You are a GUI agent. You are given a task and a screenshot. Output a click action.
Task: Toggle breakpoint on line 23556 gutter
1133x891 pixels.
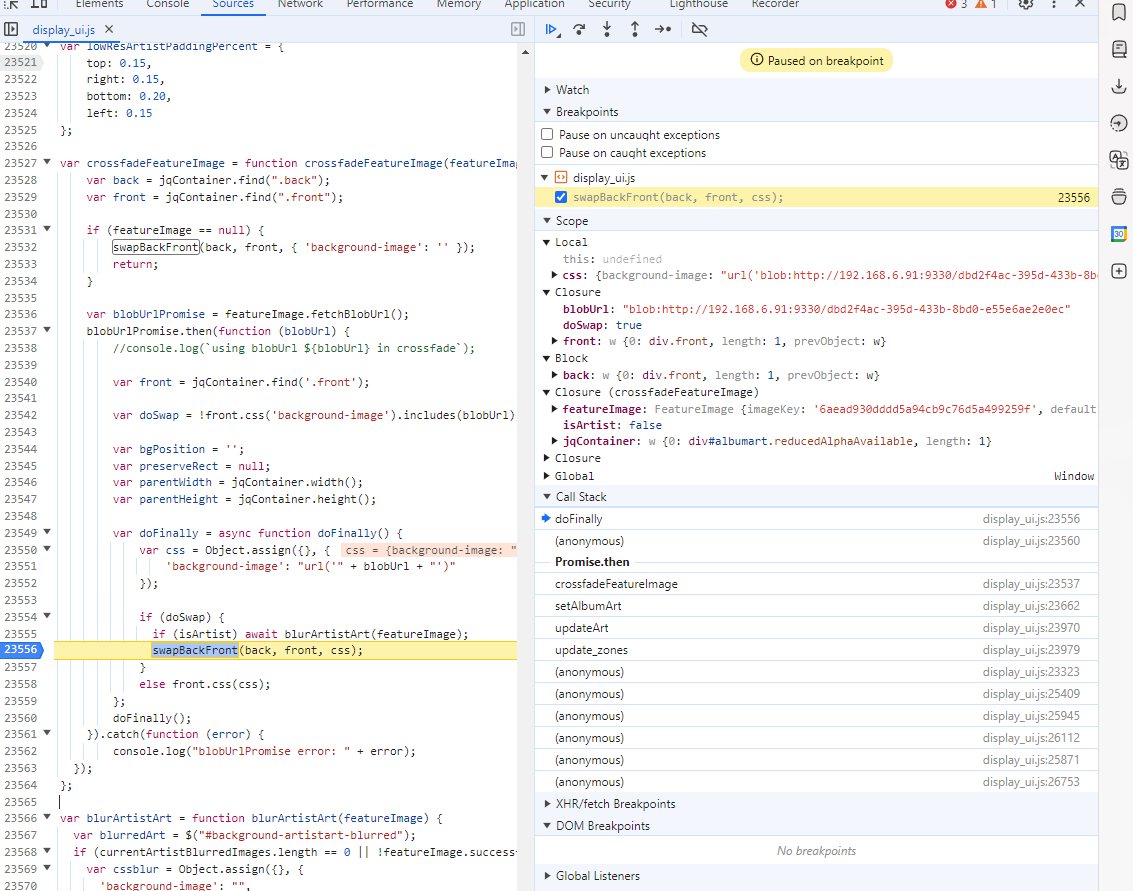tap(21, 650)
